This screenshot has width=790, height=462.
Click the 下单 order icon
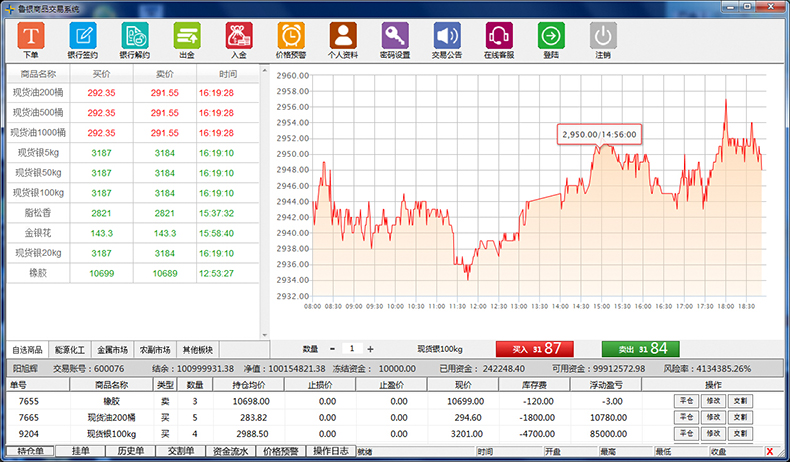point(30,36)
